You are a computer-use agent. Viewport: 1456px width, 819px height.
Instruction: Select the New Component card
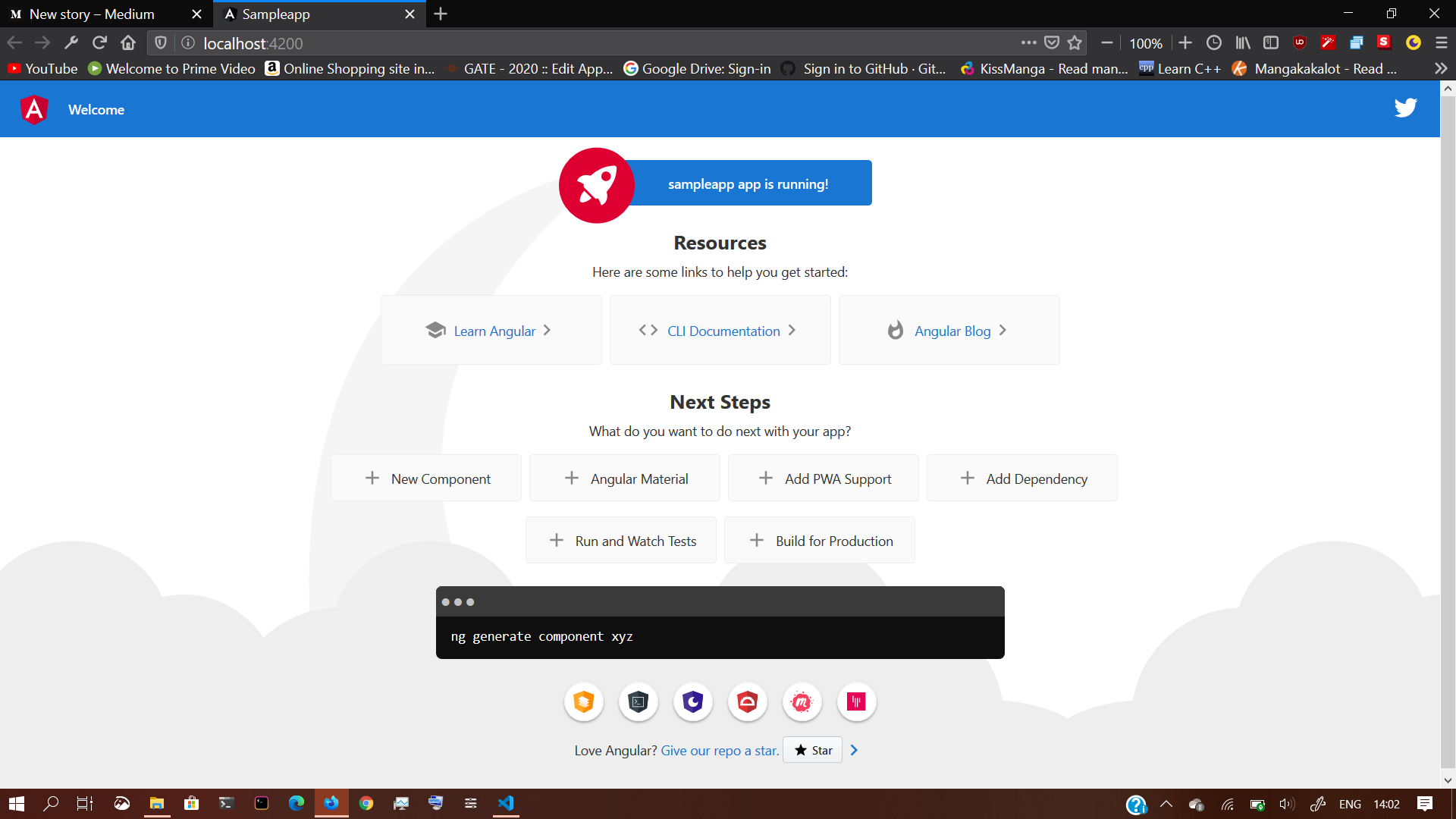pos(426,478)
